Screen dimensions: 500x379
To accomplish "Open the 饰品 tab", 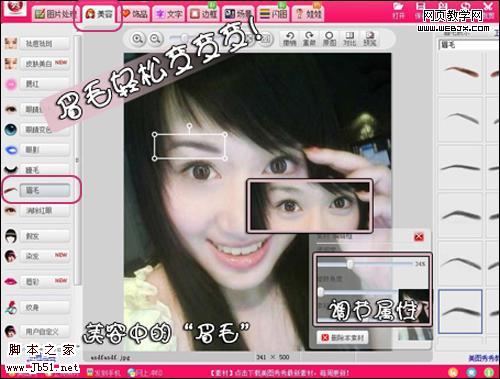I will tap(135, 14).
